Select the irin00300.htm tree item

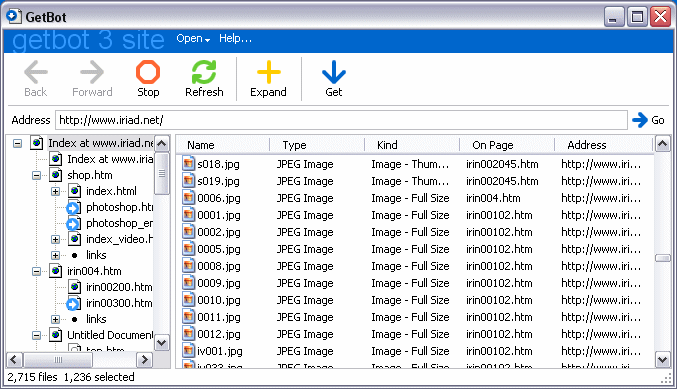click(x=119, y=304)
